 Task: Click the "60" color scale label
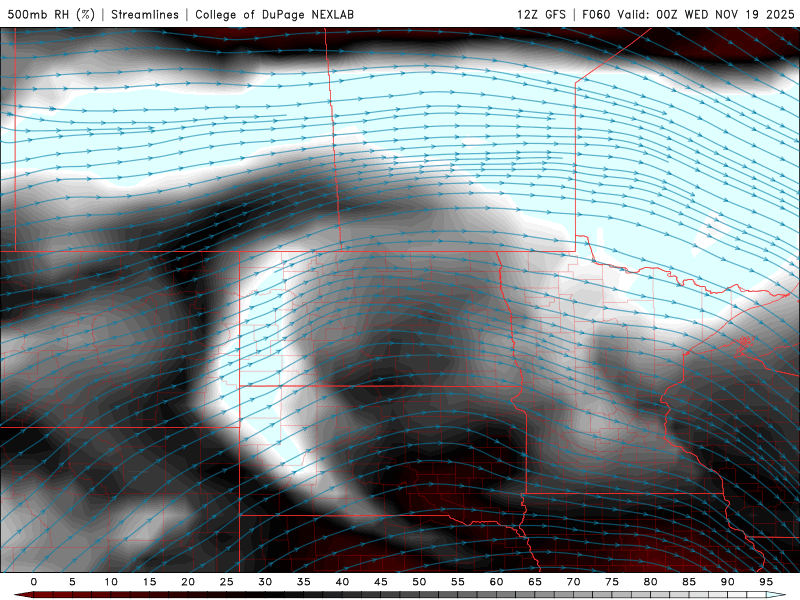496,582
